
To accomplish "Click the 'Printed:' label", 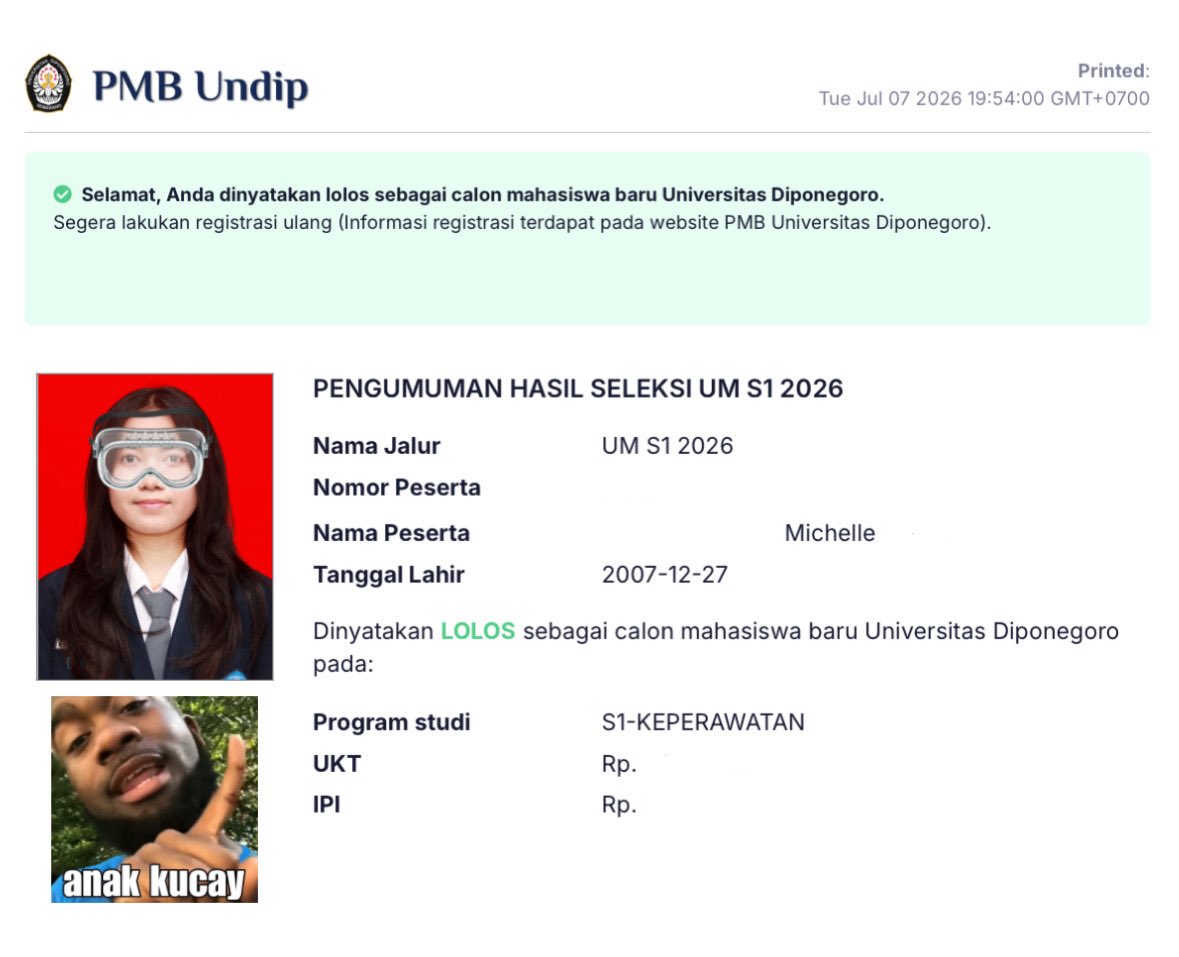I will (1114, 71).
